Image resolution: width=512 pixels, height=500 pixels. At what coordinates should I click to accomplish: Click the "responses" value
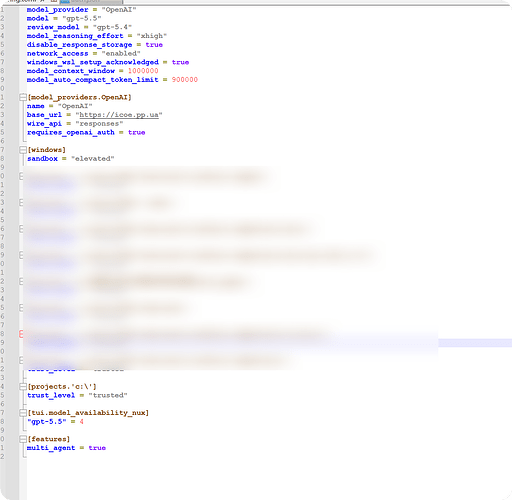pyautogui.click(x=99, y=124)
